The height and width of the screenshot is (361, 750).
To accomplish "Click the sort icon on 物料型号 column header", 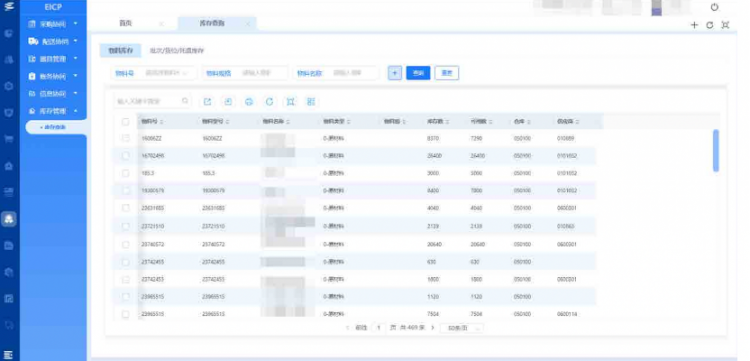I will [227, 122].
